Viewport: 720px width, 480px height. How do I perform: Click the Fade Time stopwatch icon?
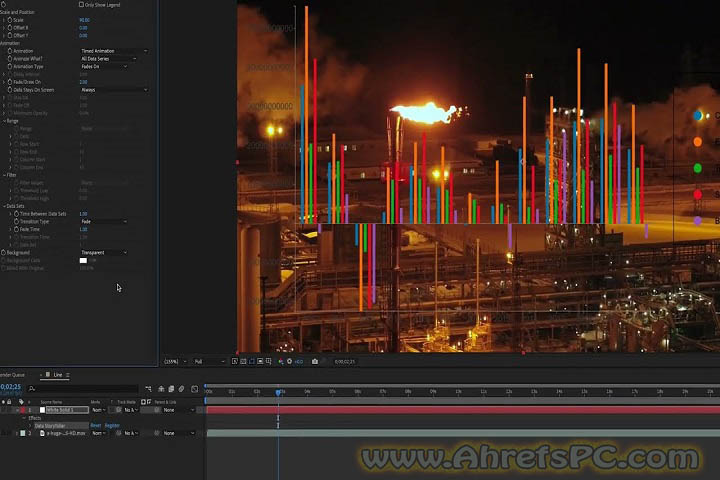click(x=16, y=229)
